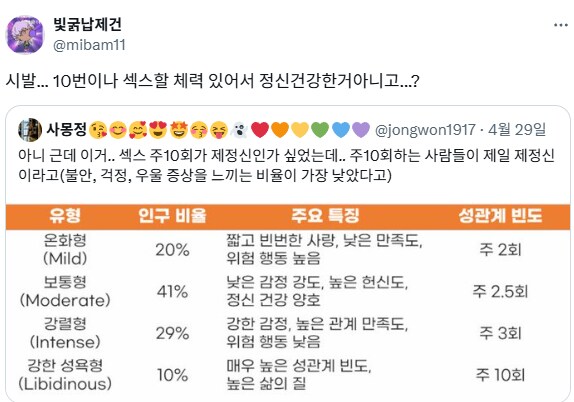Click the main tweet text starting with 시발
Screen dimensions: 574x402
pyautogui.click(x=212, y=81)
